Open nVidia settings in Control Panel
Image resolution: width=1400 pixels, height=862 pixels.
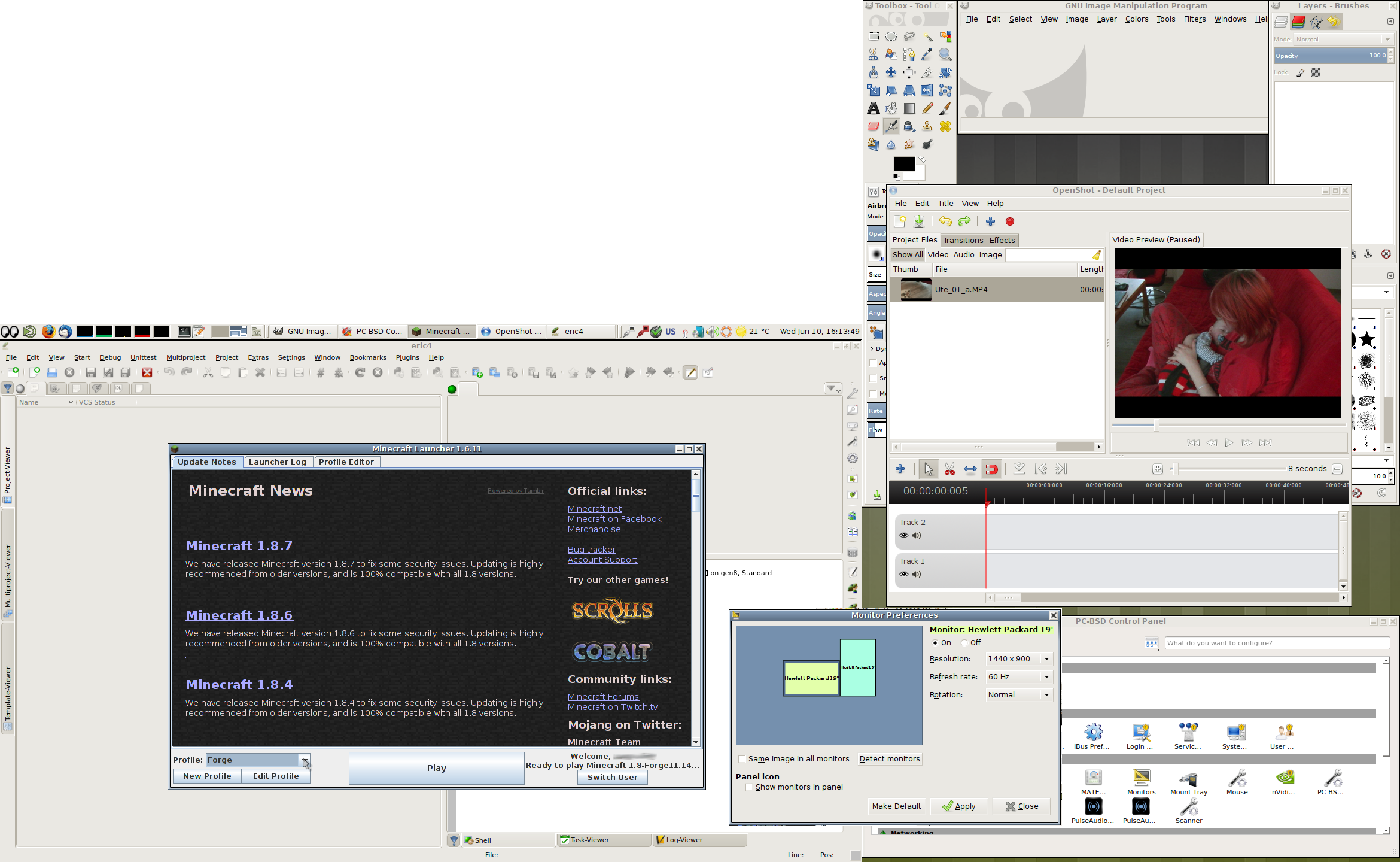click(1284, 779)
